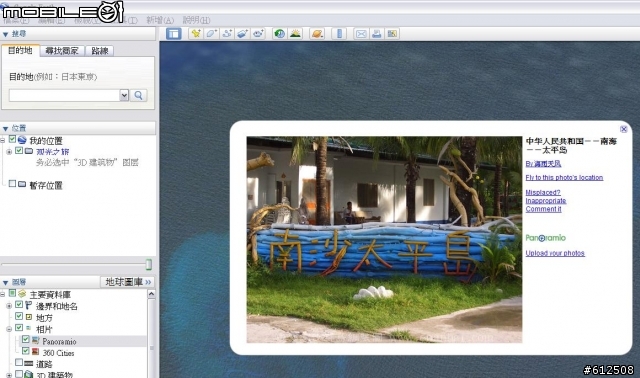
Task: Click the Misplaced? link
Action: click(543, 192)
